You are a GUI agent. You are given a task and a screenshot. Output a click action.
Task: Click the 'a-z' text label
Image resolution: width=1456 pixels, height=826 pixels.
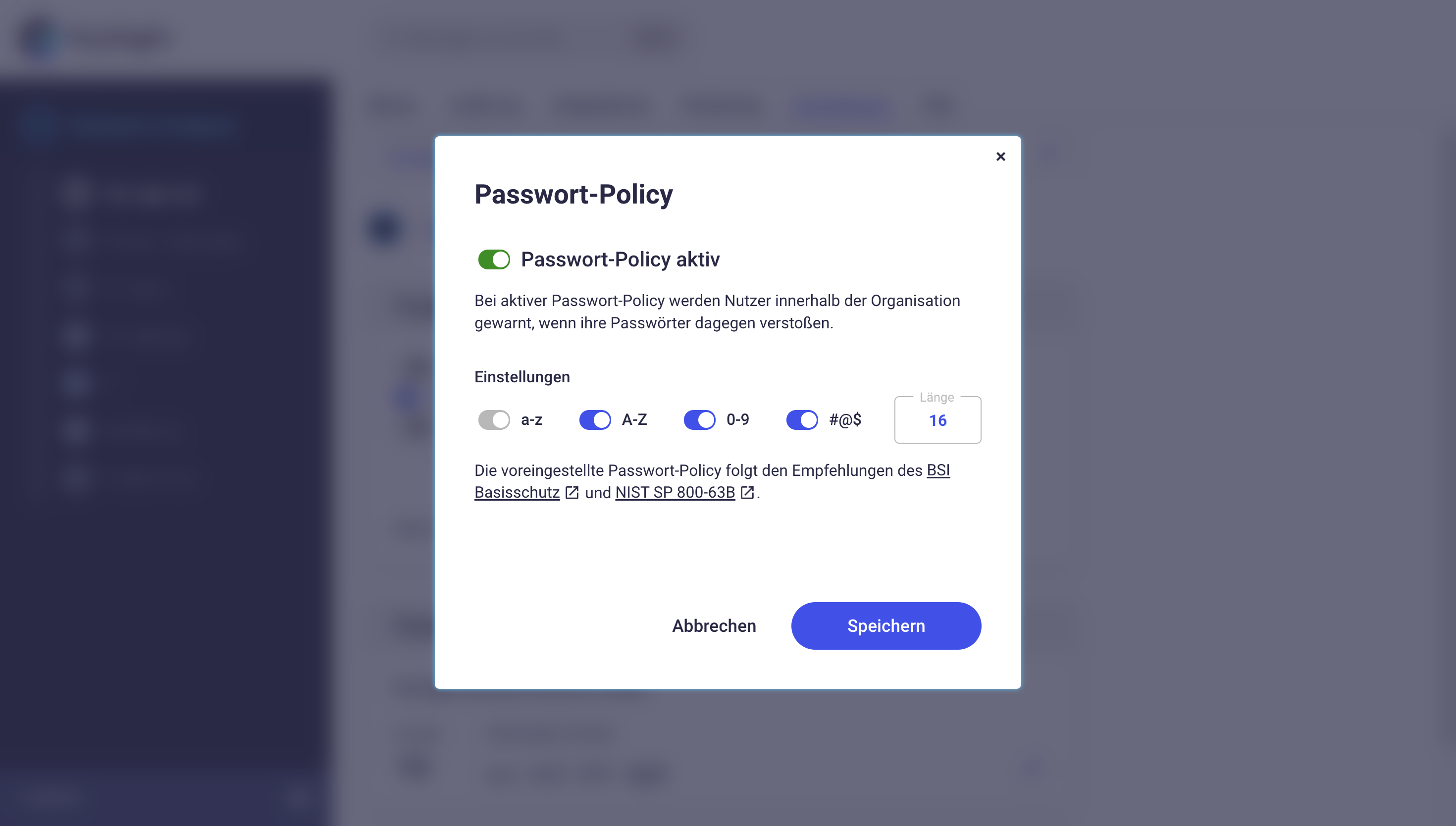pyautogui.click(x=531, y=420)
